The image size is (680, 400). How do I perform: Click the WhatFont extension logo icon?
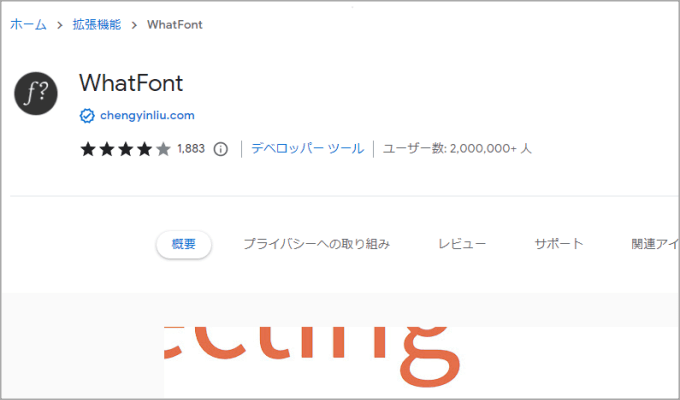tap(36, 94)
